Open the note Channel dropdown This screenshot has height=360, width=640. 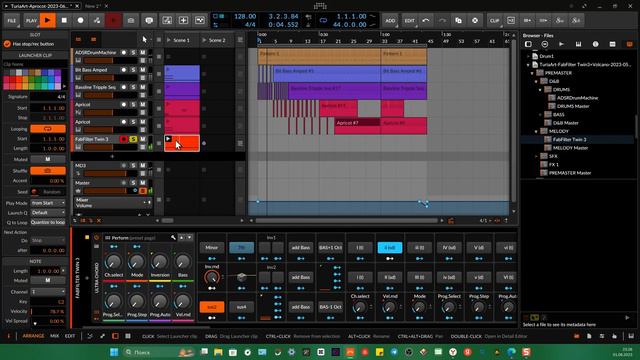[48, 292]
